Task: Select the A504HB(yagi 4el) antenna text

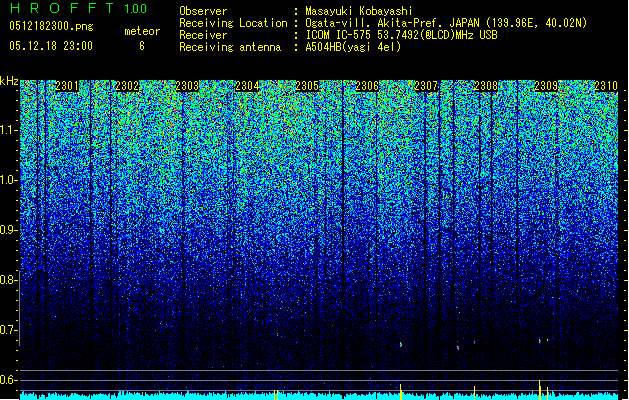Action: [353, 47]
